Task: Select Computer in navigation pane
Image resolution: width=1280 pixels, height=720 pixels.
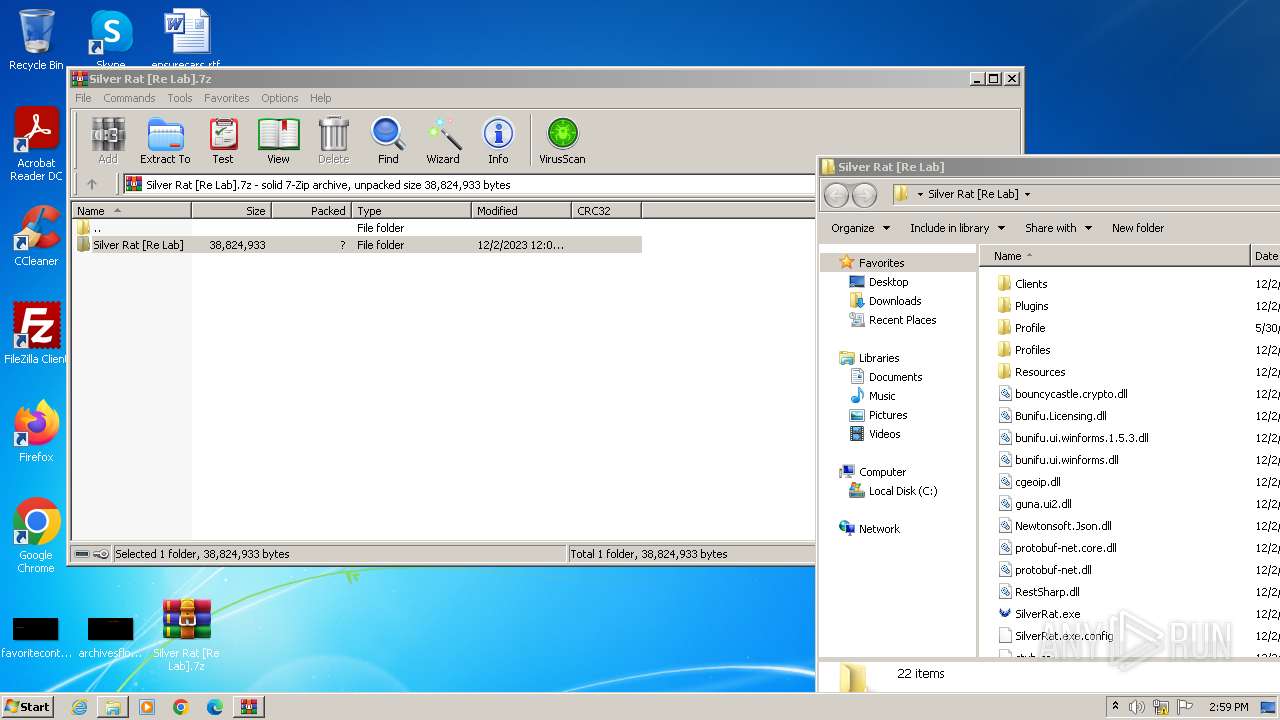Action: coord(882,472)
